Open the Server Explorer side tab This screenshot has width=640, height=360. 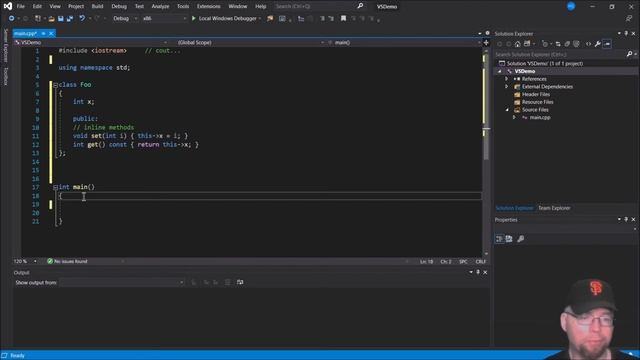pos(6,45)
